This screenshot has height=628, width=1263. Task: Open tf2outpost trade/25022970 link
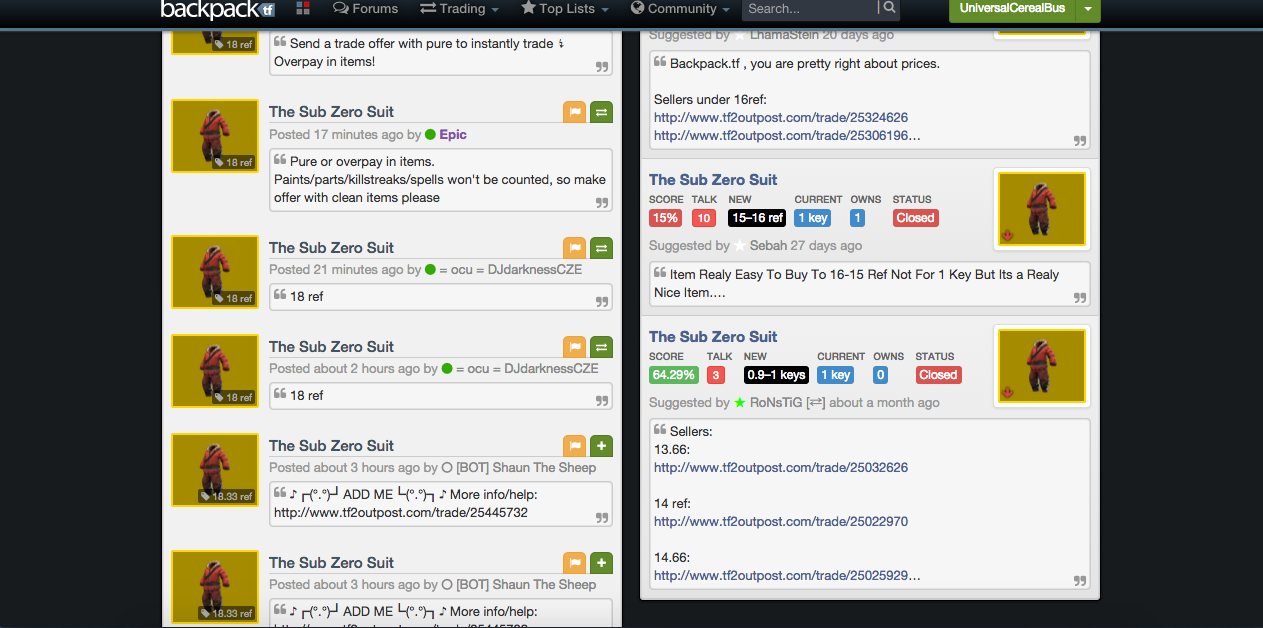(781, 521)
